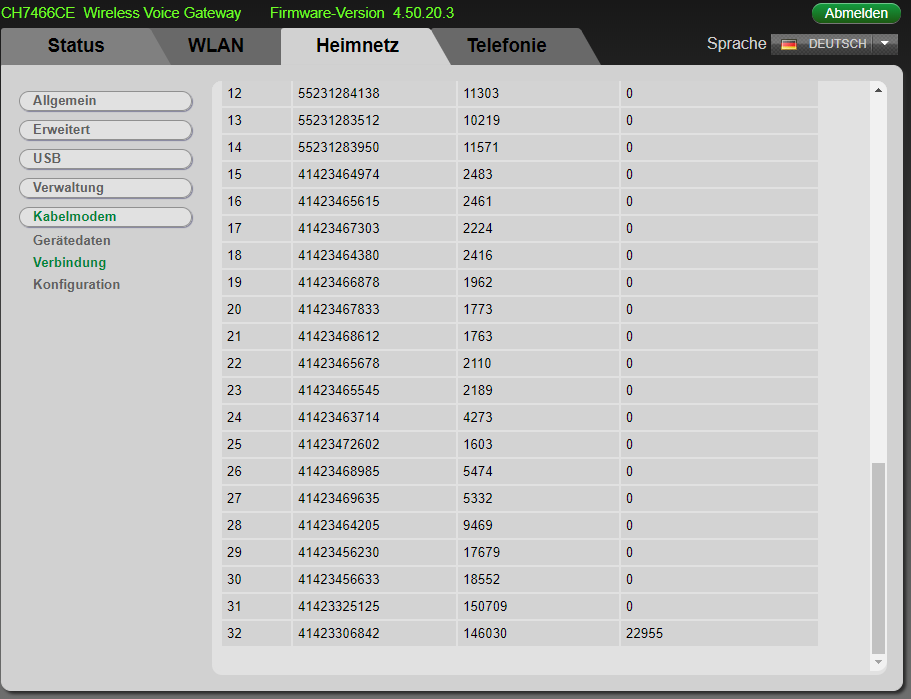Click the Abmelden logout button

tap(855, 13)
